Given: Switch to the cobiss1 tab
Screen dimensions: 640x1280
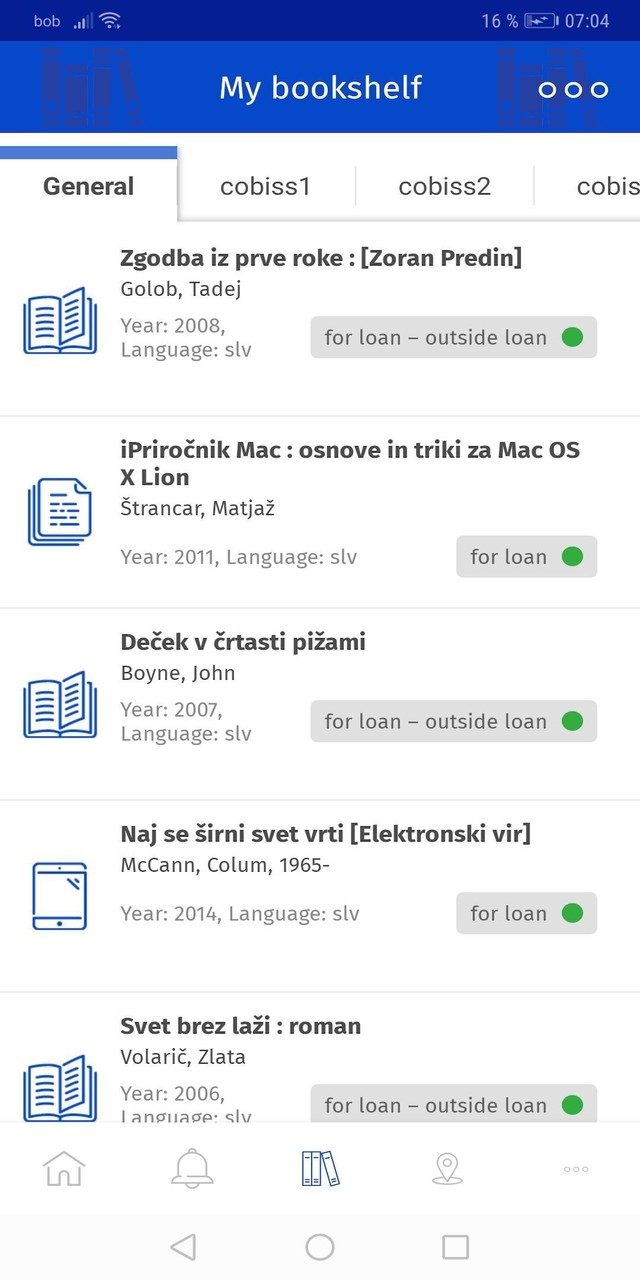Looking at the screenshot, I should point(265,186).
